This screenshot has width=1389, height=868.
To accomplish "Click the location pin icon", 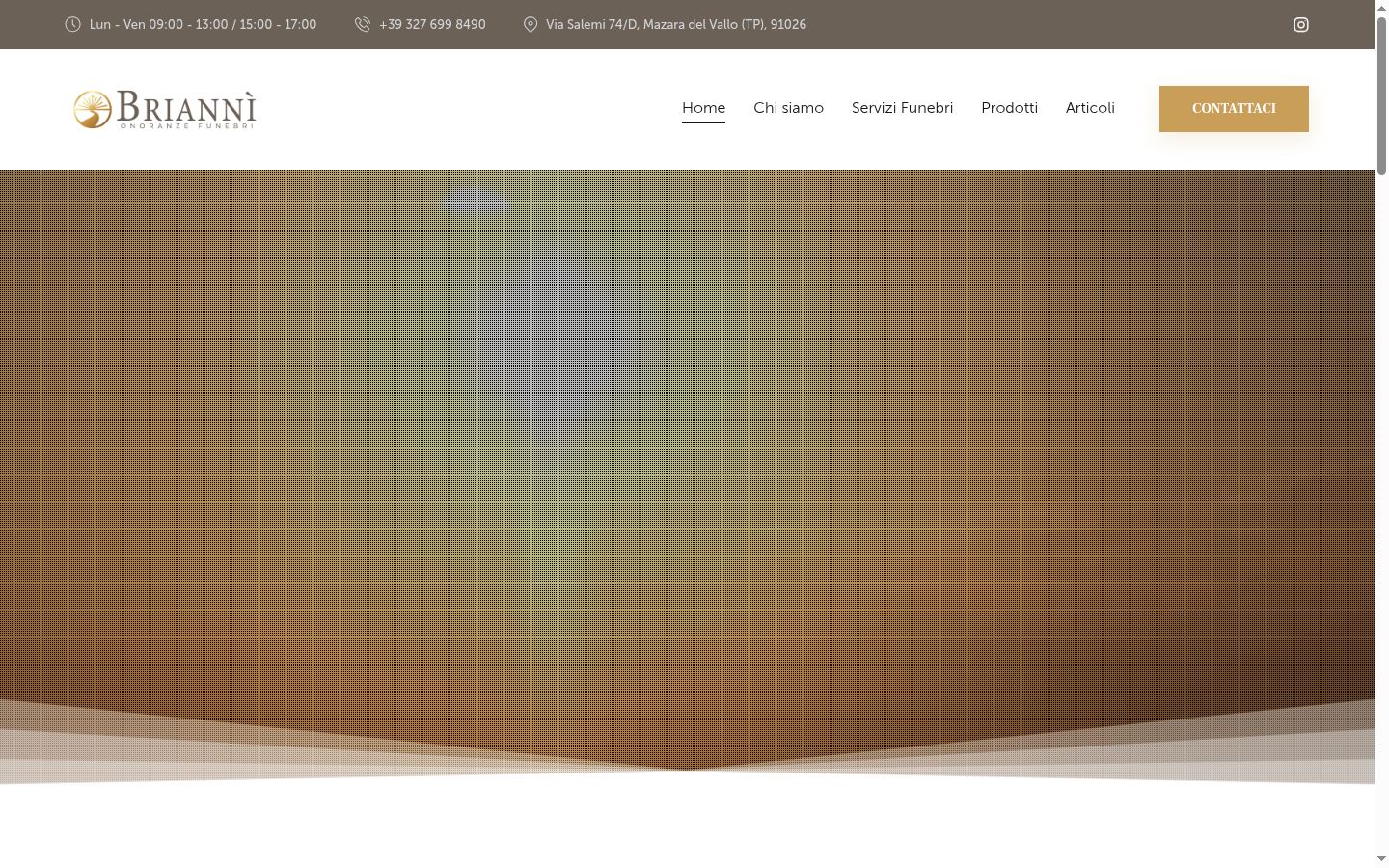I will (531, 24).
